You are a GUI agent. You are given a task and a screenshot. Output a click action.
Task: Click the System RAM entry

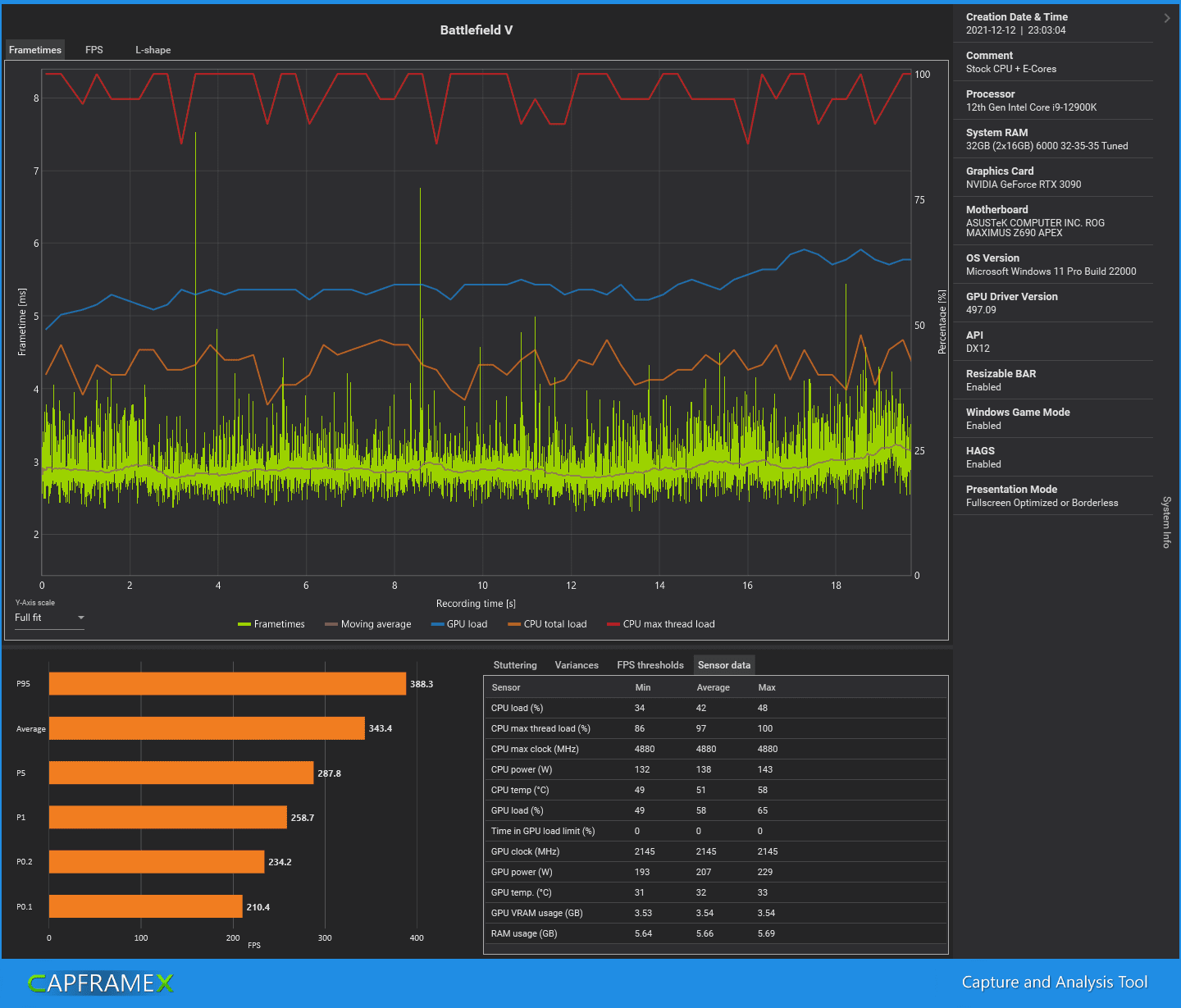coord(1054,139)
